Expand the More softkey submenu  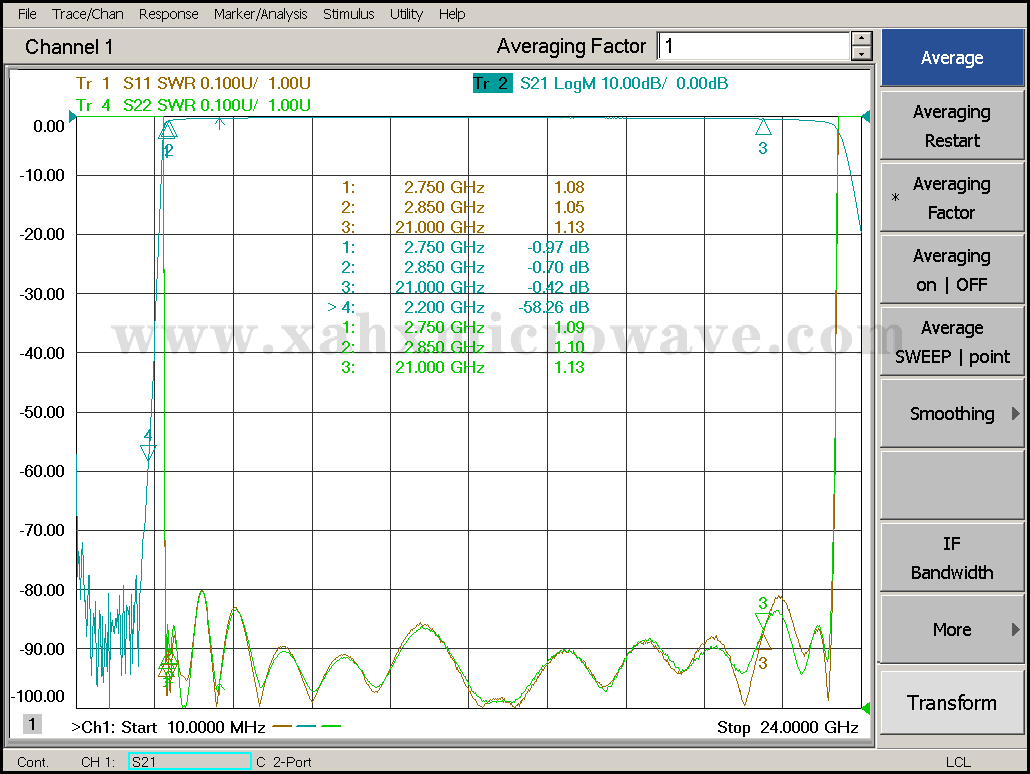[x=952, y=629]
